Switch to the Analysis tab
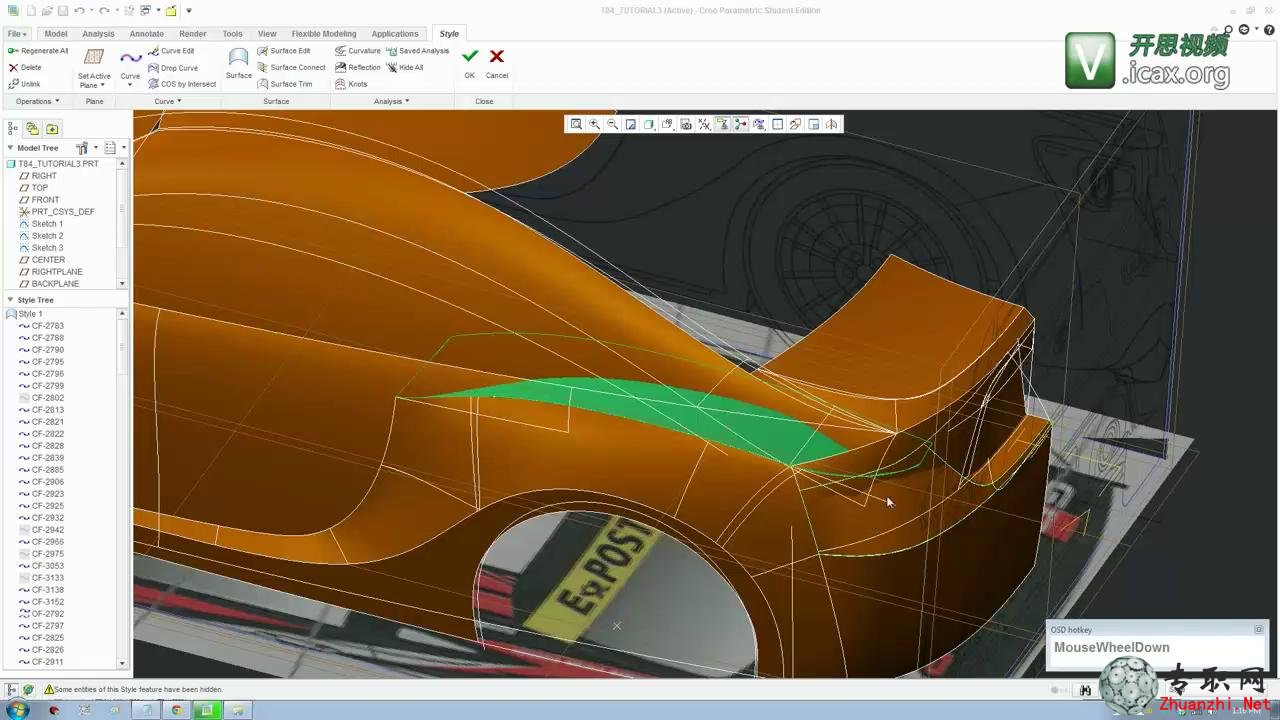Screen dimensions: 1280x720 point(98,34)
